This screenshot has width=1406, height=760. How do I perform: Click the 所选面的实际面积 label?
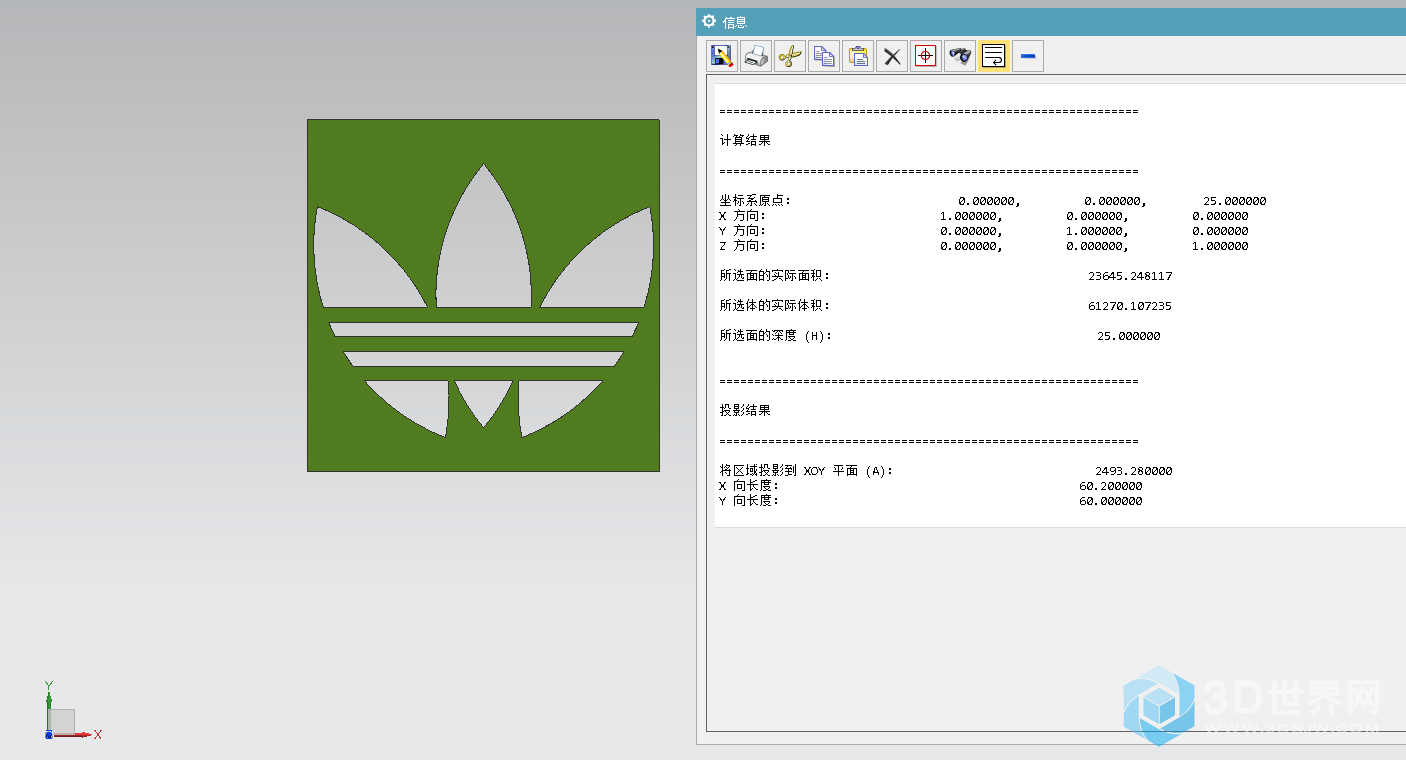[774, 276]
